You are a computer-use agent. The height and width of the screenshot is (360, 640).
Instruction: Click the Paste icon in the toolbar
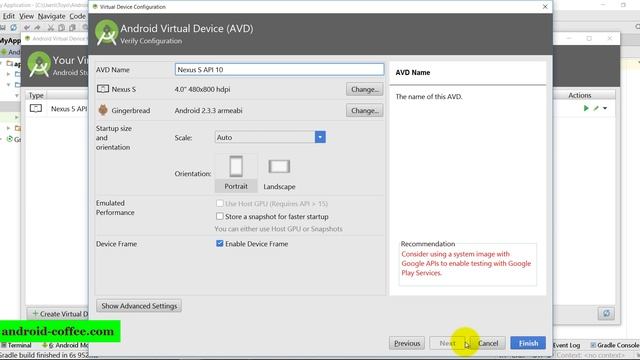click(72, 27)
